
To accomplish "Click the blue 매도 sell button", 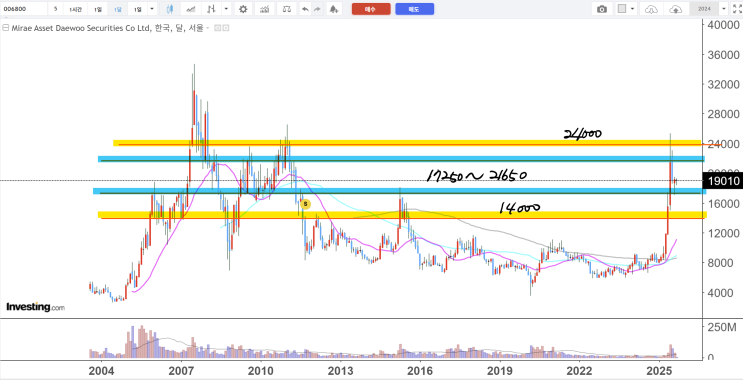I will coord(415,9).
